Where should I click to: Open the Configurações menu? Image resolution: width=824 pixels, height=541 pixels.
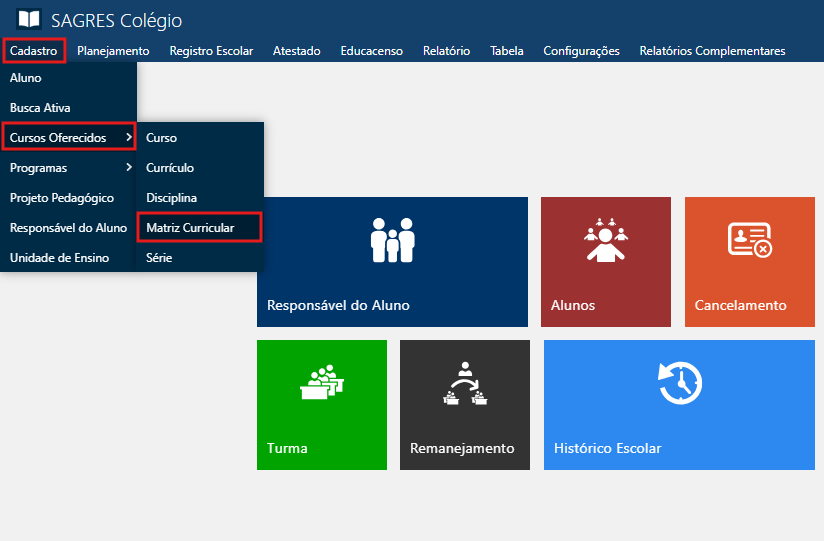[x=581, y=51]
